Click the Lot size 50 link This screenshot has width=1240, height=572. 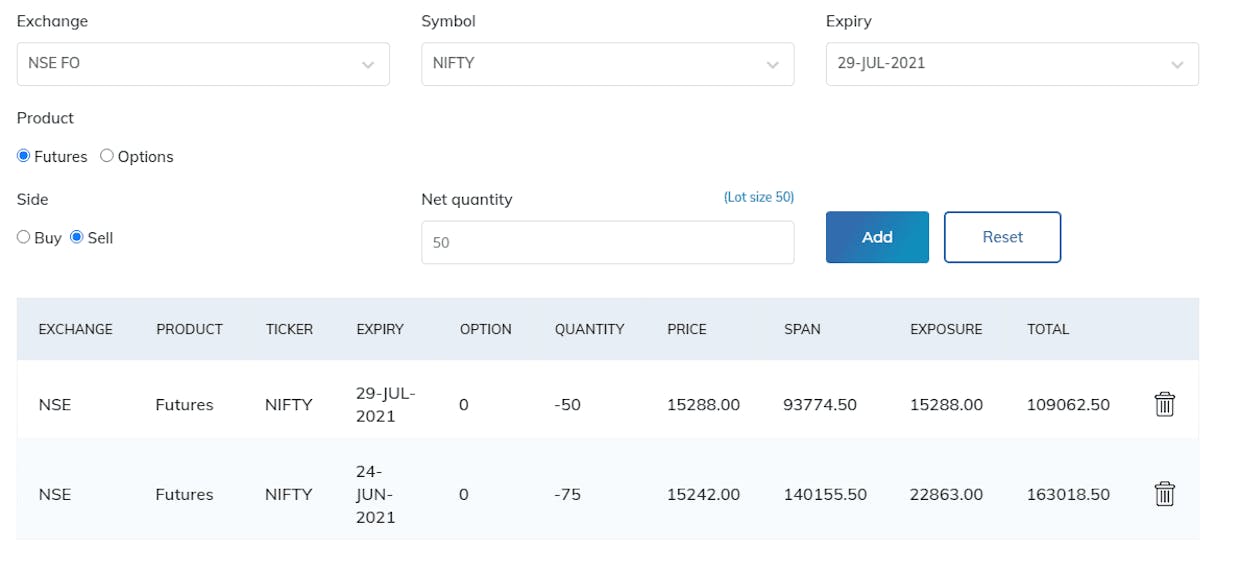point(758,197)
